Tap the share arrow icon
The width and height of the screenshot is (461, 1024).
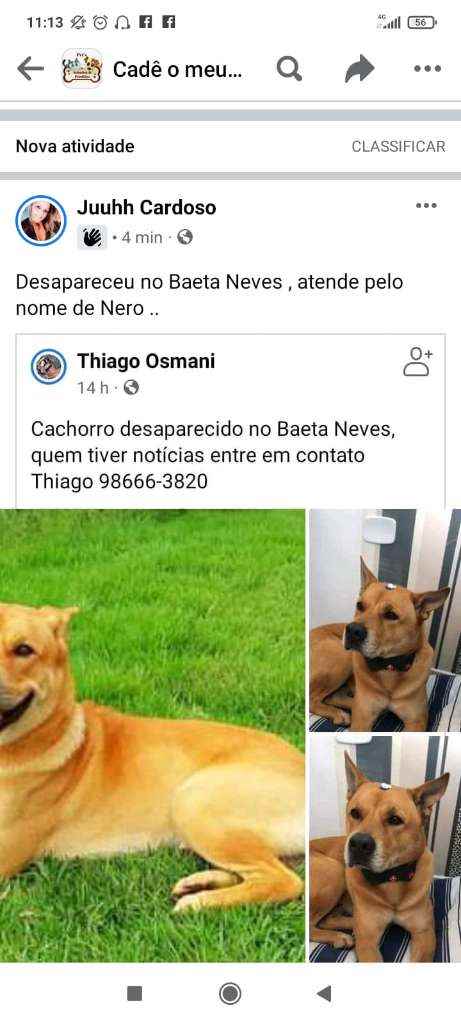pos(360,69)
